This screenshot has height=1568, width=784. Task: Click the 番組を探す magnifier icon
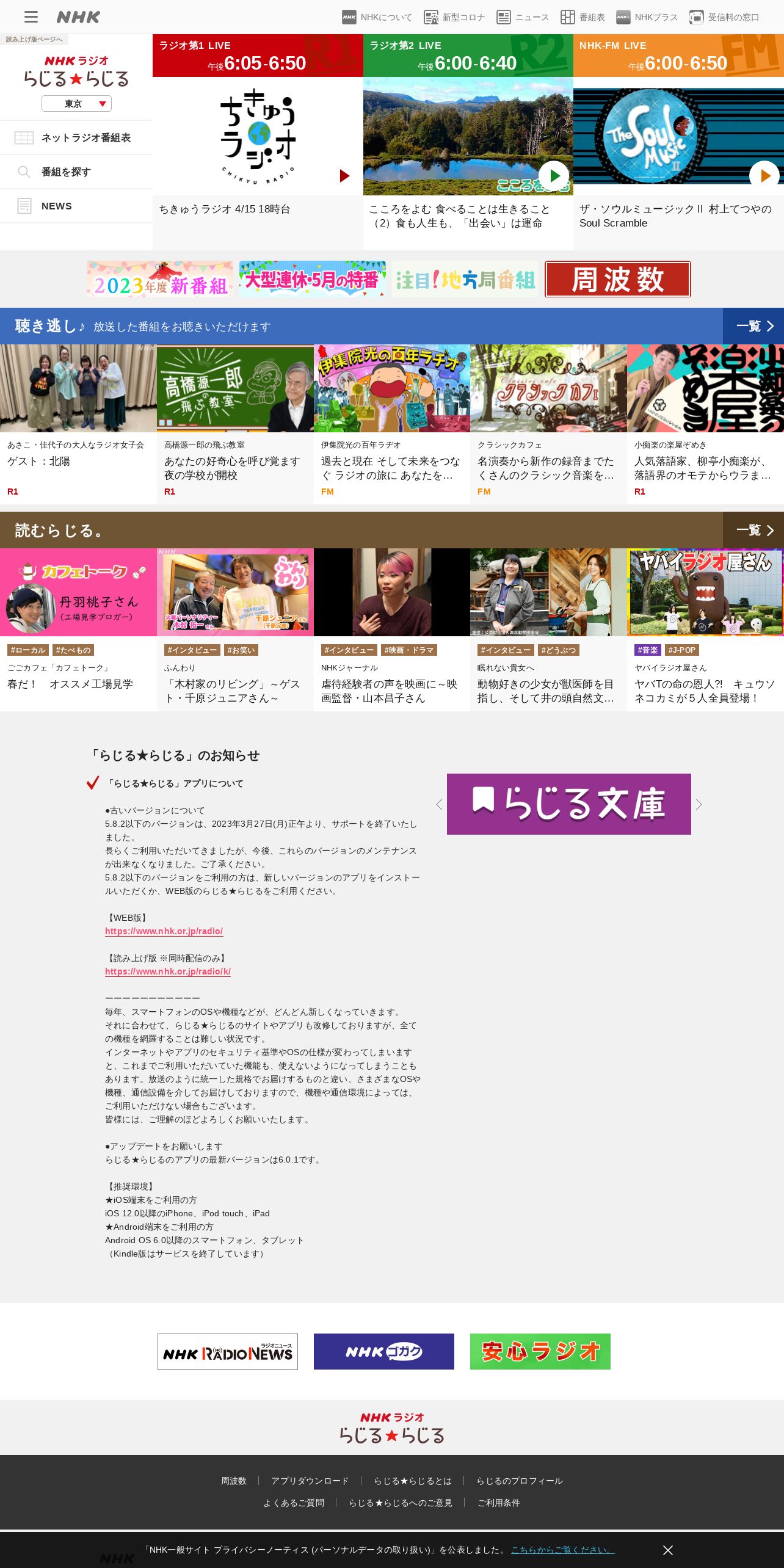tap(24, 172)
